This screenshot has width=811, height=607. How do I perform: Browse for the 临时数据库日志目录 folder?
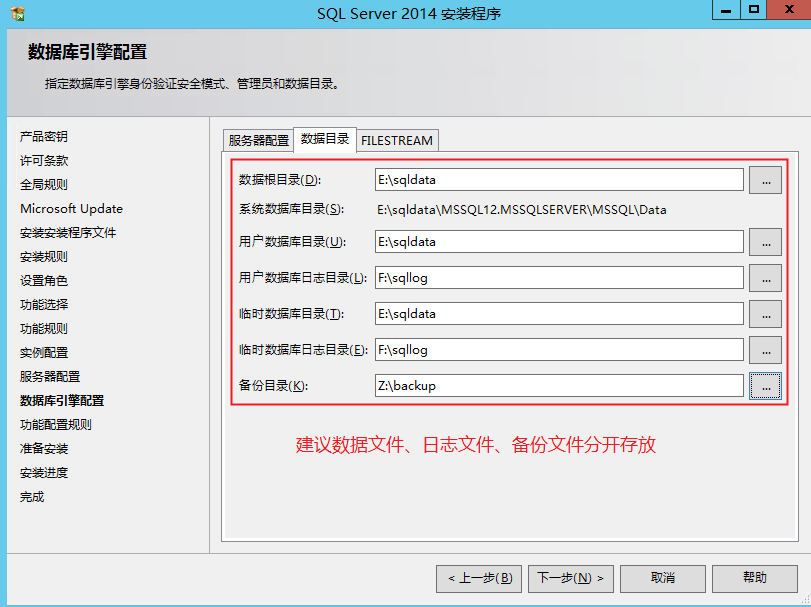pos(765,350)
